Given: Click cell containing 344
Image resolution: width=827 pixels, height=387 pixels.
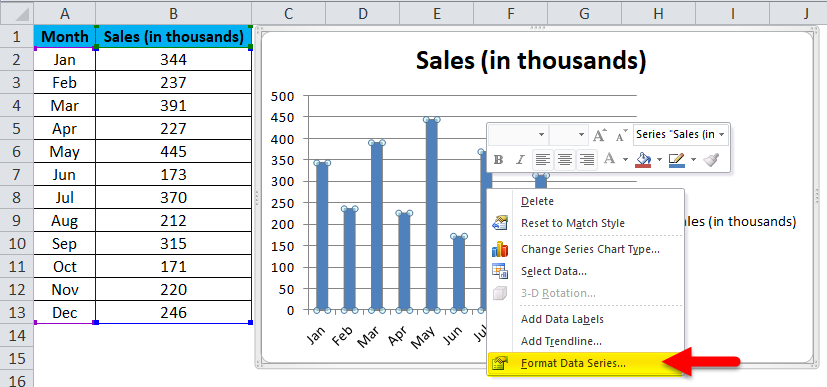Looking at the screenshot, I should pos(174,60).
